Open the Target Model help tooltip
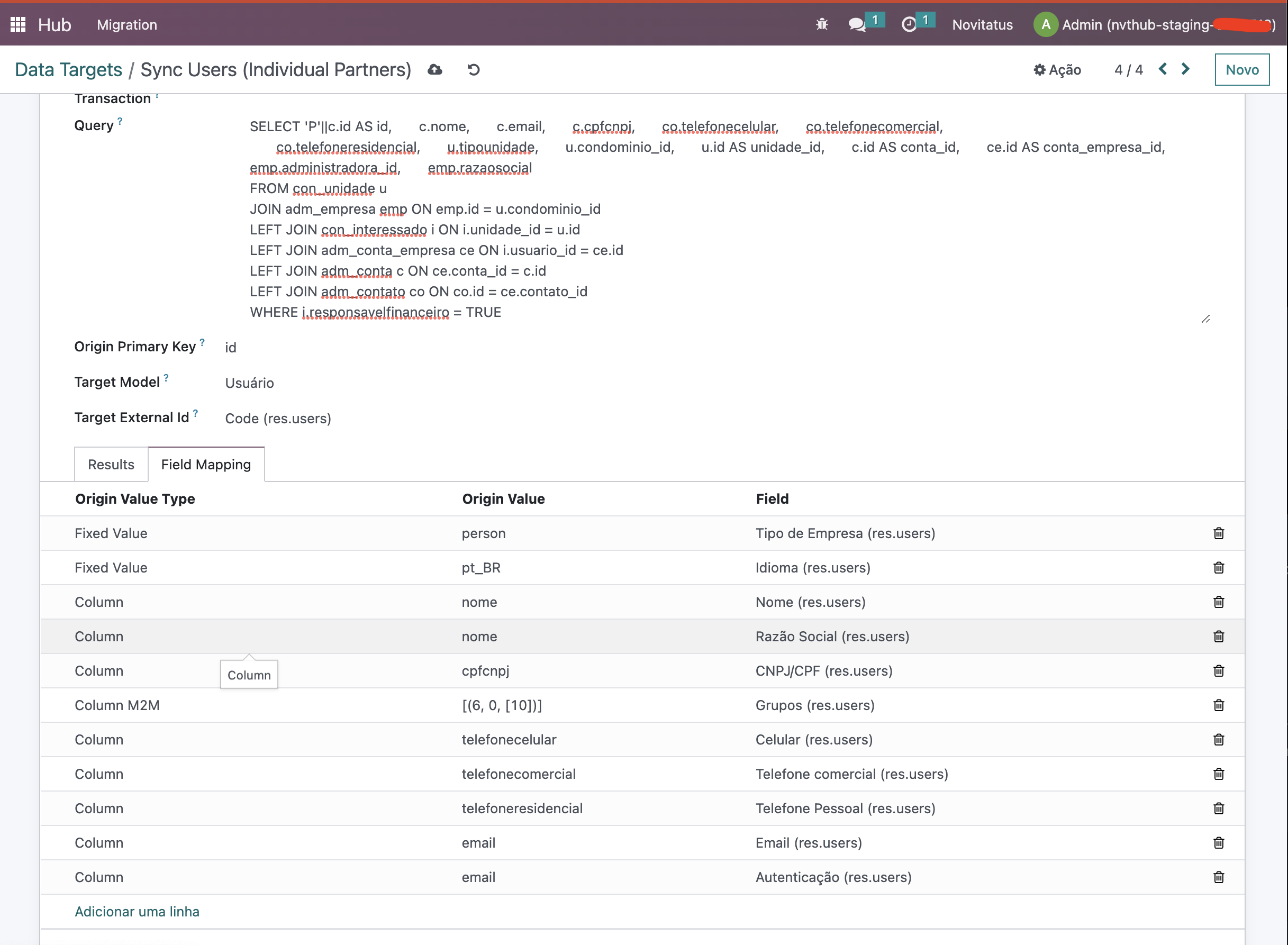The width and height of the screenshot is (1288, 945). [166, 378]
